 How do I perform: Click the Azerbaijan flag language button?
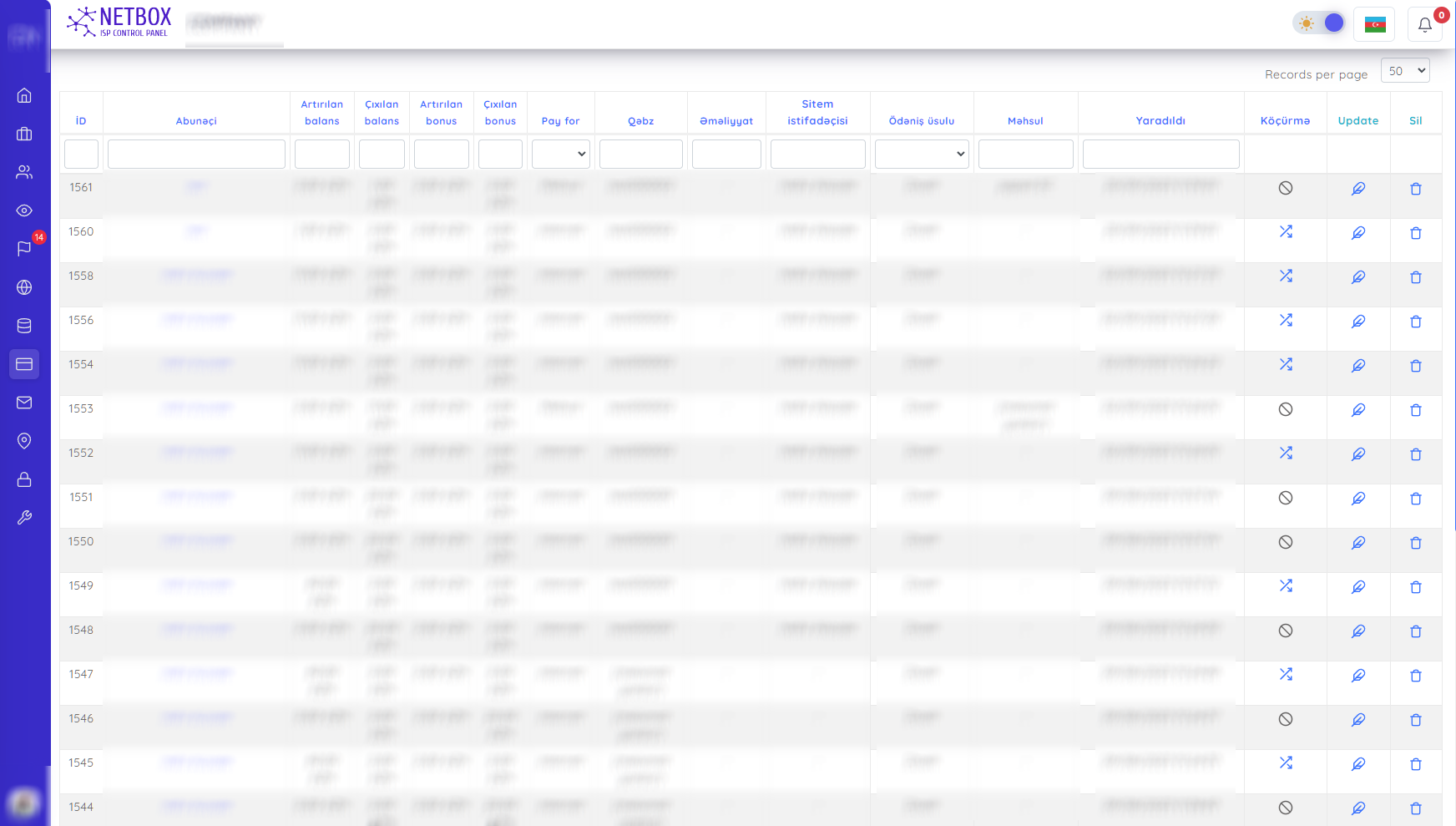click(x=1374, y=24)
